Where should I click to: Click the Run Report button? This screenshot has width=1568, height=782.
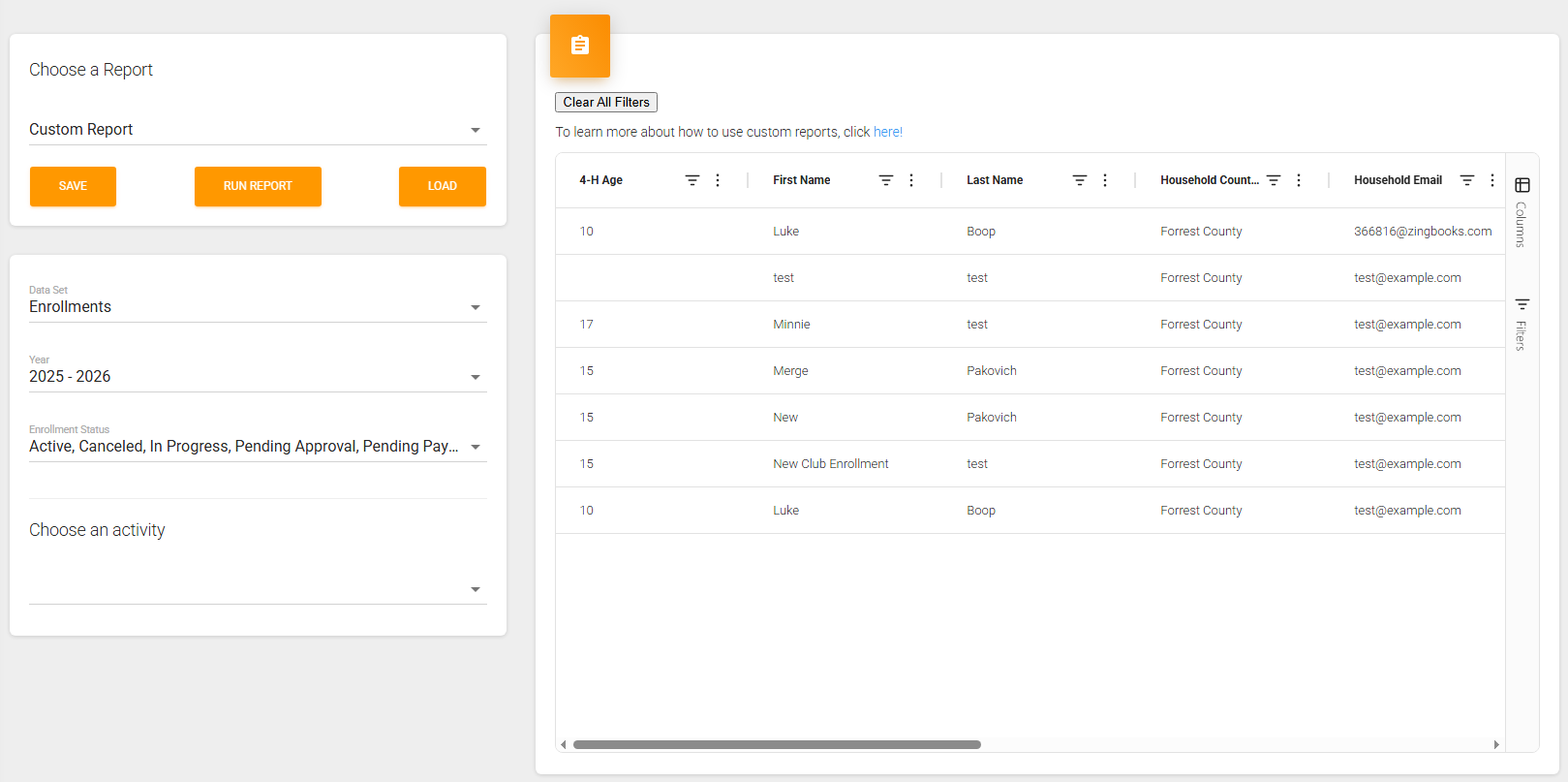click(x=258, y=186)
